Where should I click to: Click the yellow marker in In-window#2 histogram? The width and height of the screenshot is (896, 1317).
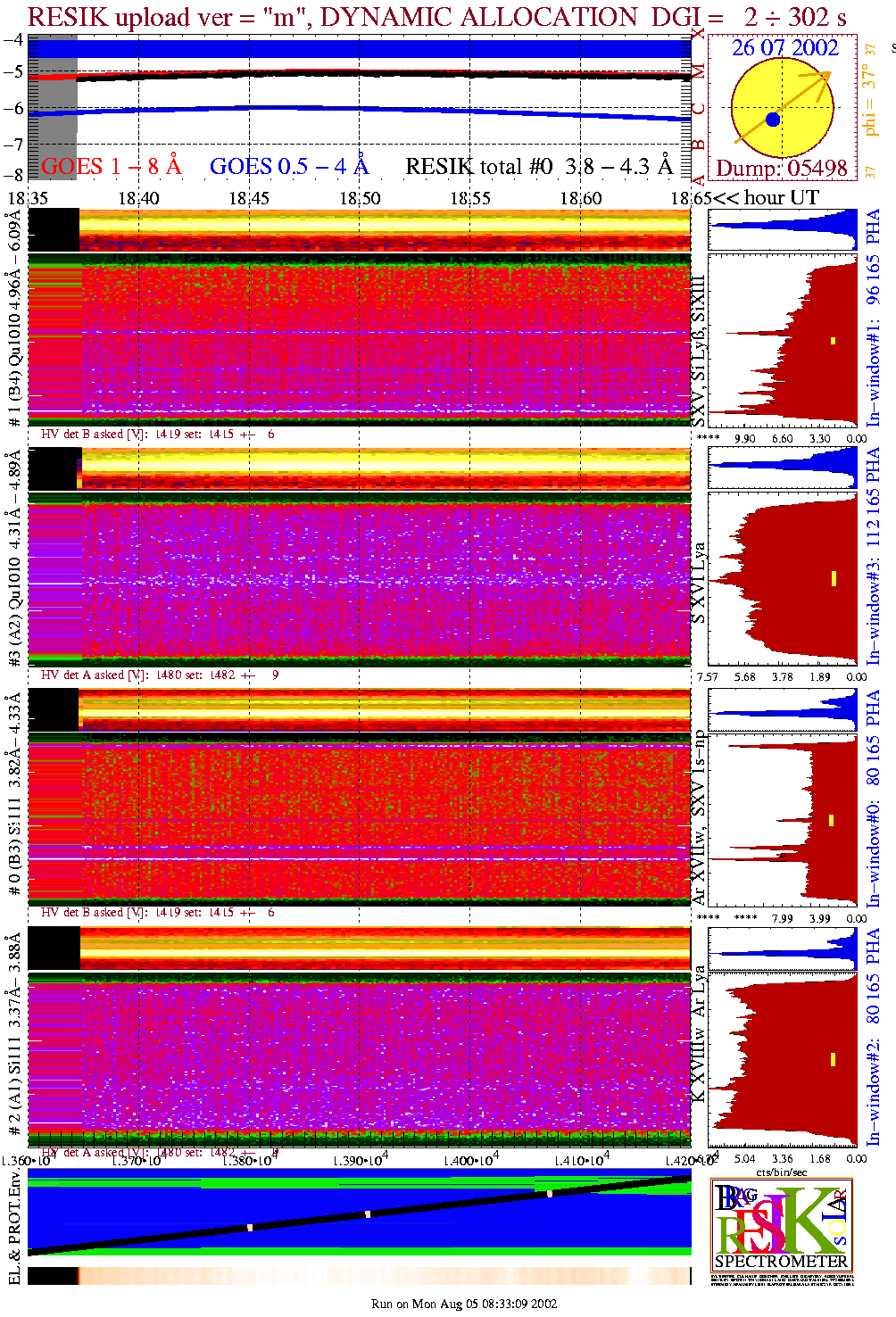(833, 1059)
